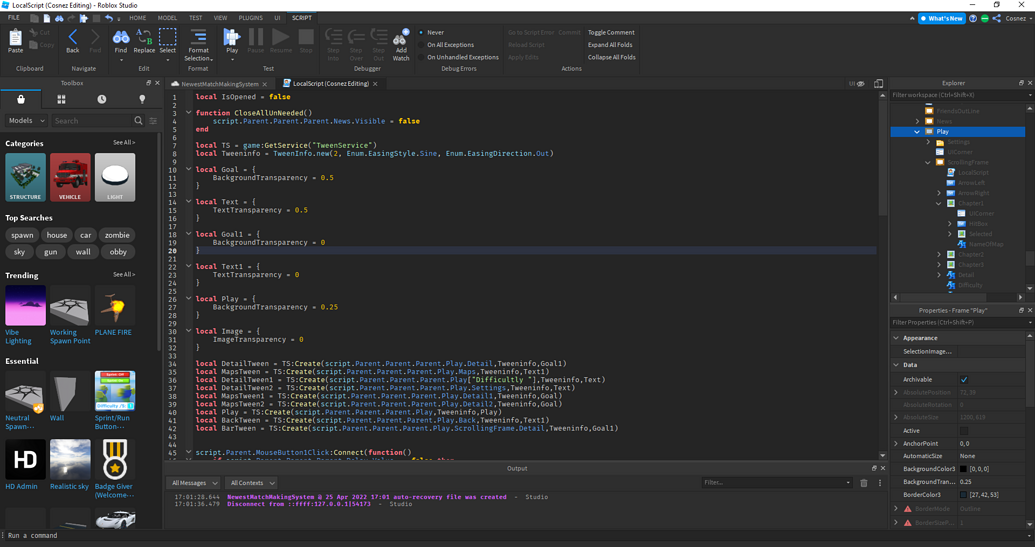Screen dimensions: 1035x547
Task: Open Toolbox Inventory grid tab
Action: click(x=61, y=99)
